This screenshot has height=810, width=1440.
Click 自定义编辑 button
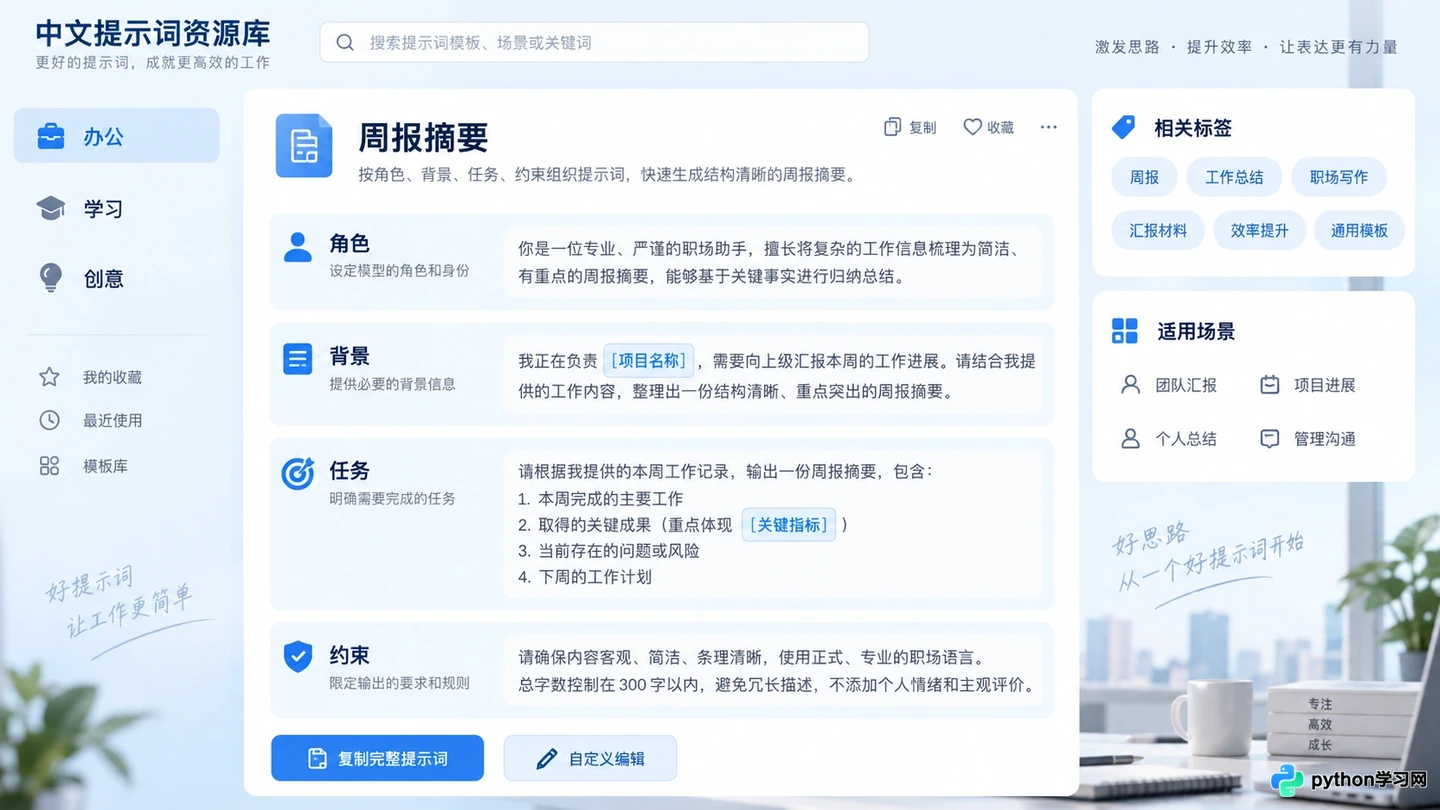[x=590, y=758]
